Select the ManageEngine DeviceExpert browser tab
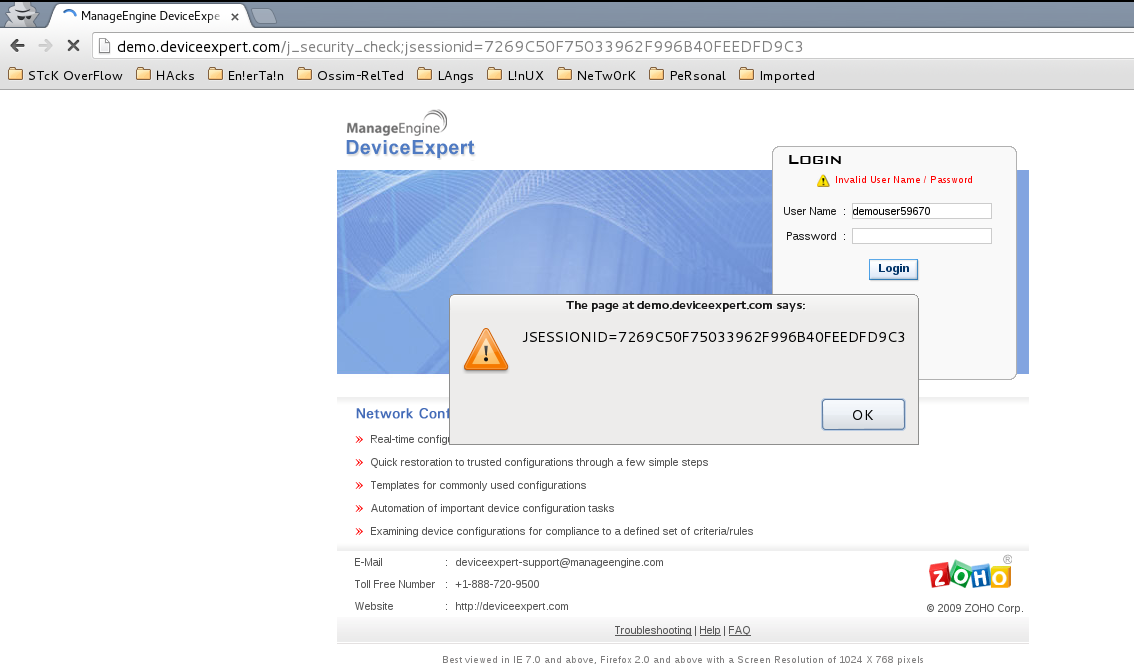The width and height of the screenshot is (1134, 670). click(x=149, y=16)
